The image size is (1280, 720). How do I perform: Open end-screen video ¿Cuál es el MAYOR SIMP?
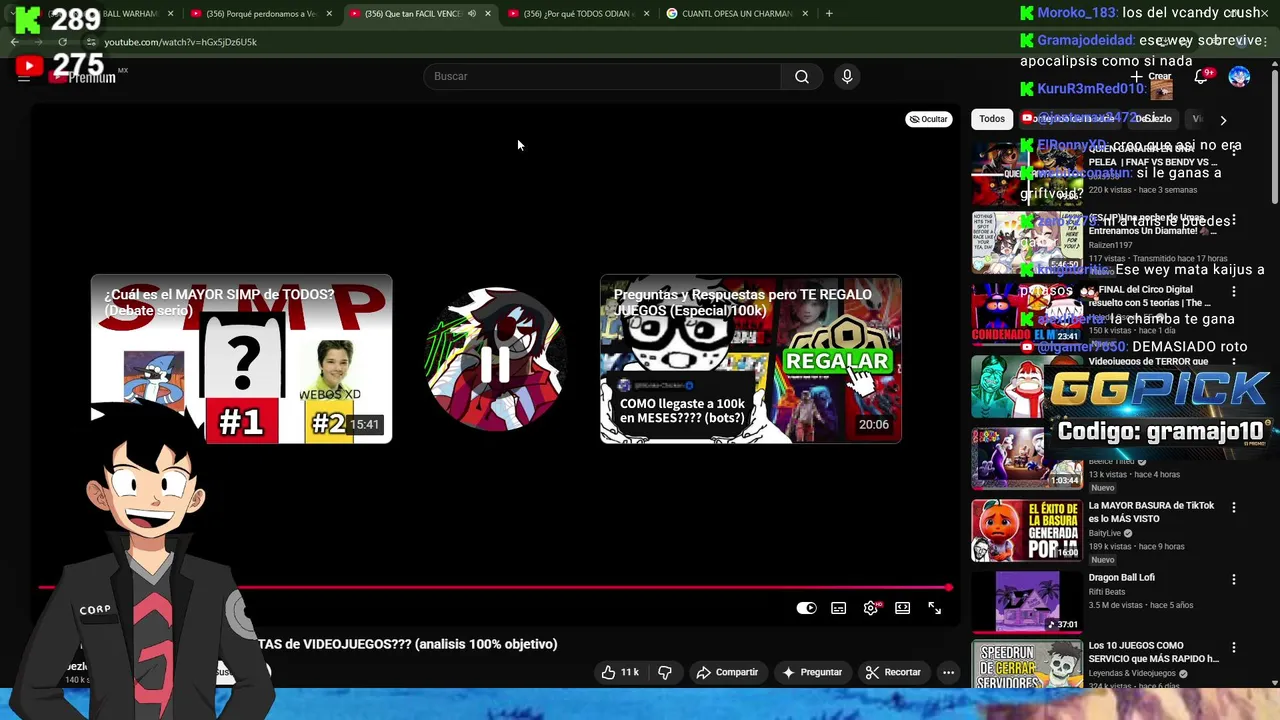point(241,359)
